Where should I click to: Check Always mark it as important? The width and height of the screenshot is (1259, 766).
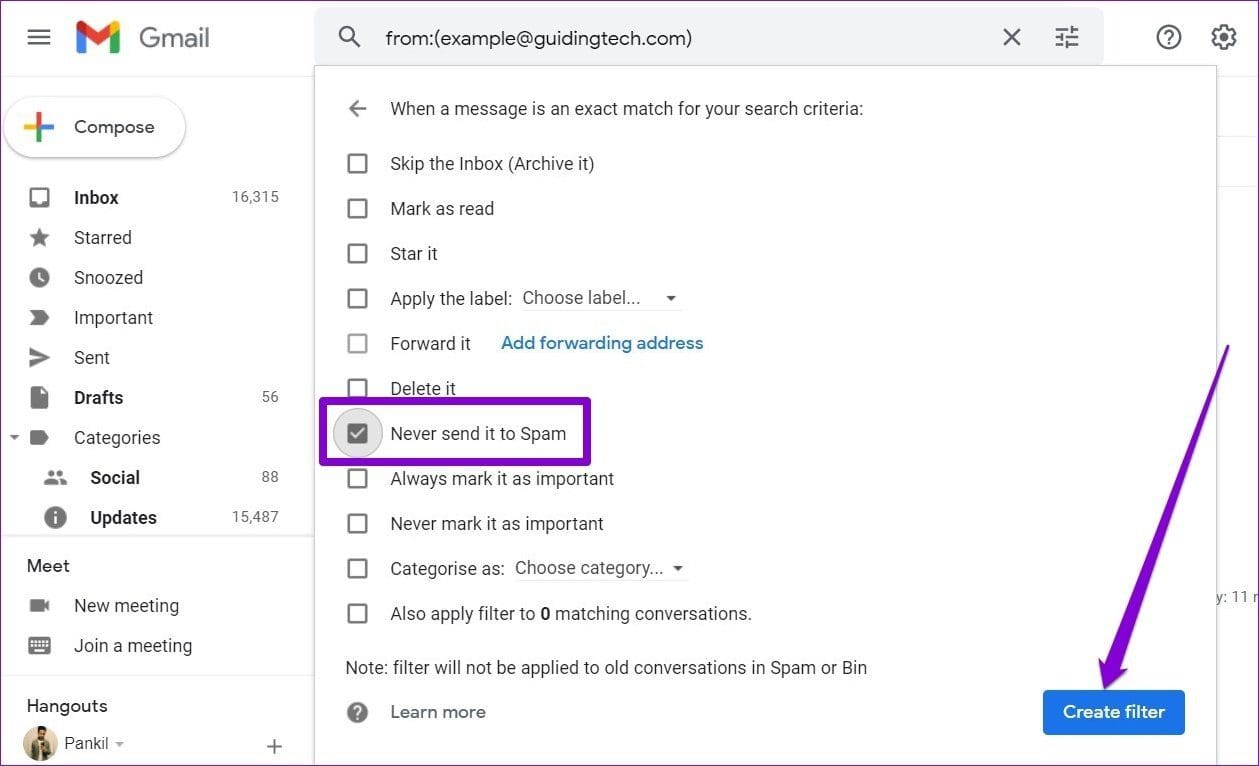click(x=357, y=478)
